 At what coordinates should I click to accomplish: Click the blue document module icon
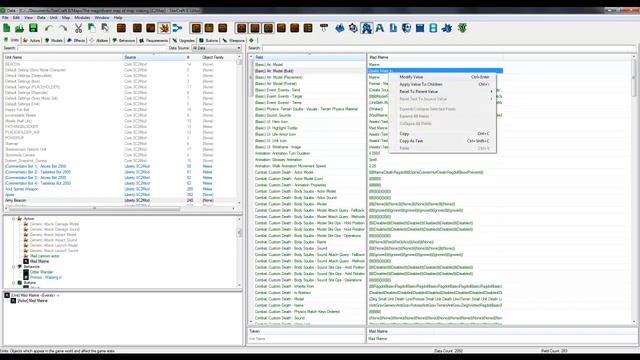393,28
